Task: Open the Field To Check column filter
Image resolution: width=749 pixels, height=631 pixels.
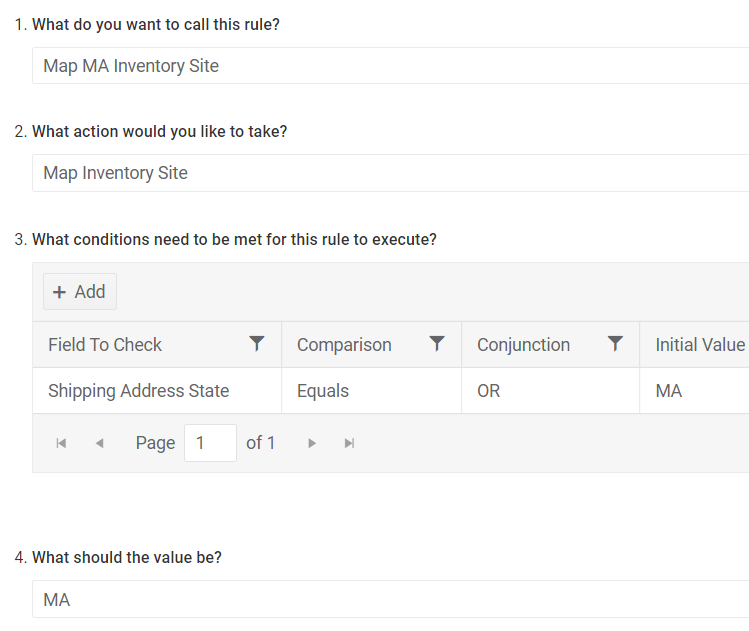Action: pyautogui.click(x=257, y=343)
